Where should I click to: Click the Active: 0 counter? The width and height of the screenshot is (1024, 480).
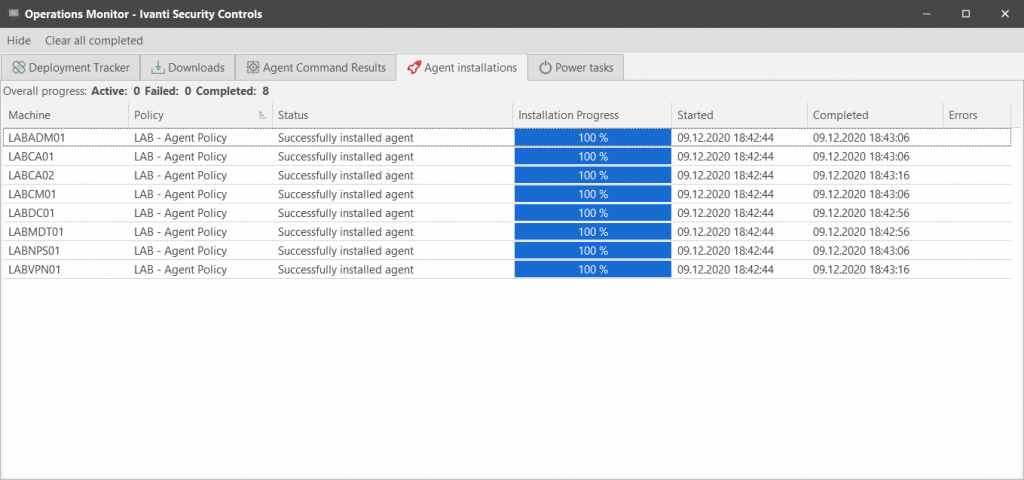coord(116,91)
